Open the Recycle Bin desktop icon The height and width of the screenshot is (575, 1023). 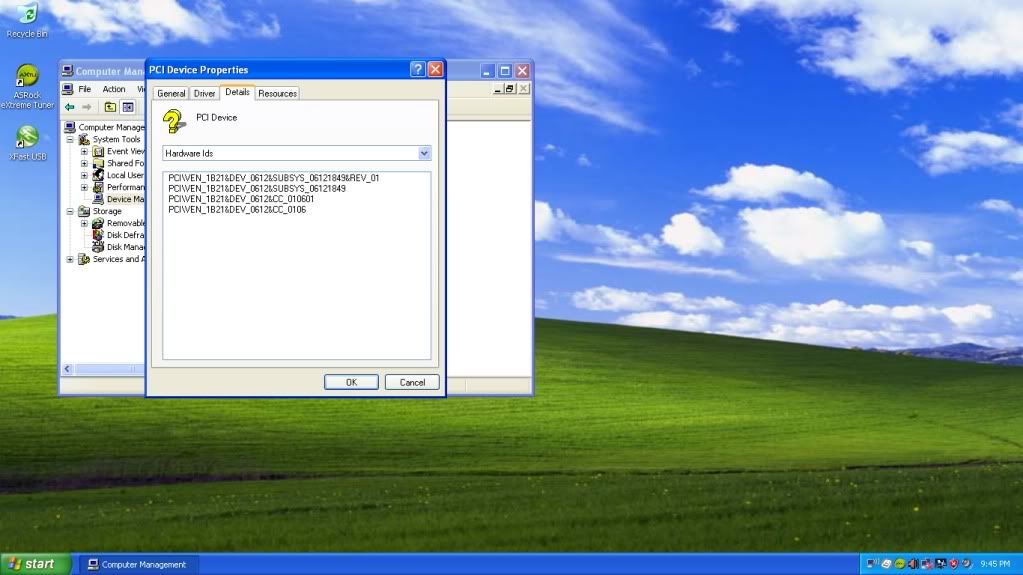tap(25, 16)
